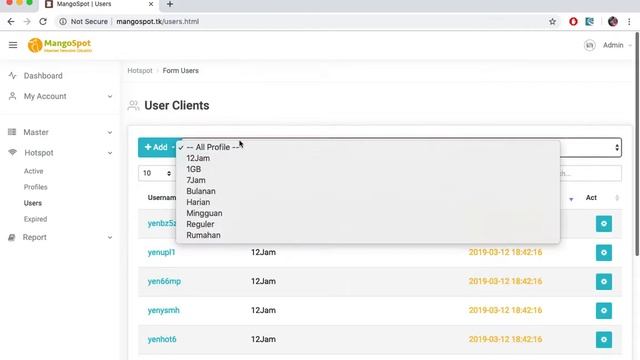Click the My Account person icon
The height and width of the screenshot is (360, 640).
[x=12, y=96]
